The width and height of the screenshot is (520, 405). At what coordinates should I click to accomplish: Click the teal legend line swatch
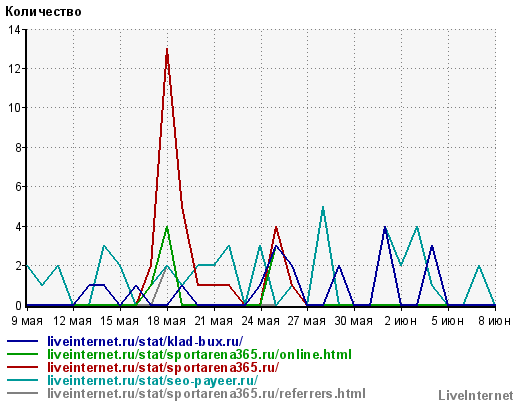click(x=22, y=380)
